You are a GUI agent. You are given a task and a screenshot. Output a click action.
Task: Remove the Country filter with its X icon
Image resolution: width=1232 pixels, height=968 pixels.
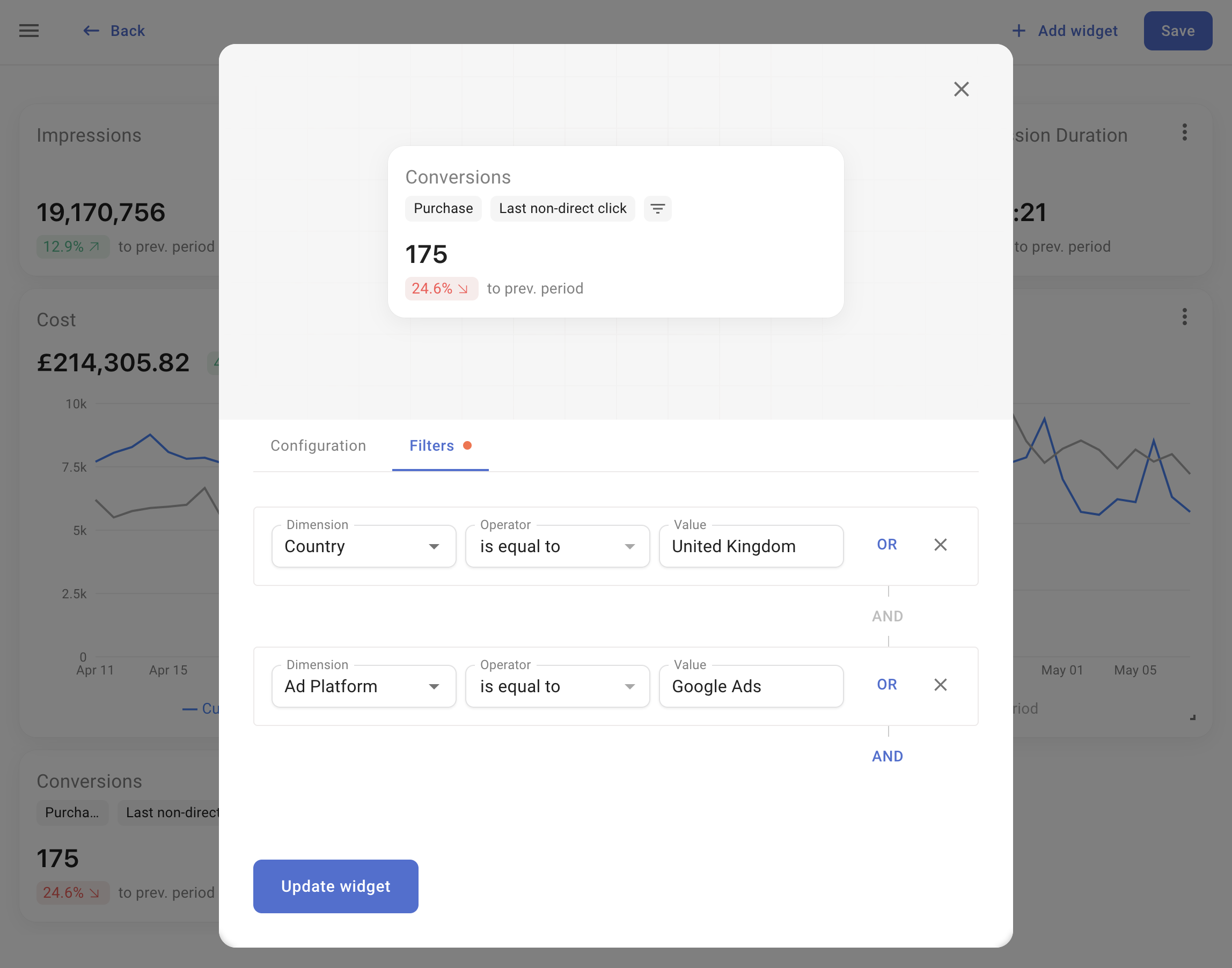tap(940, 545)
